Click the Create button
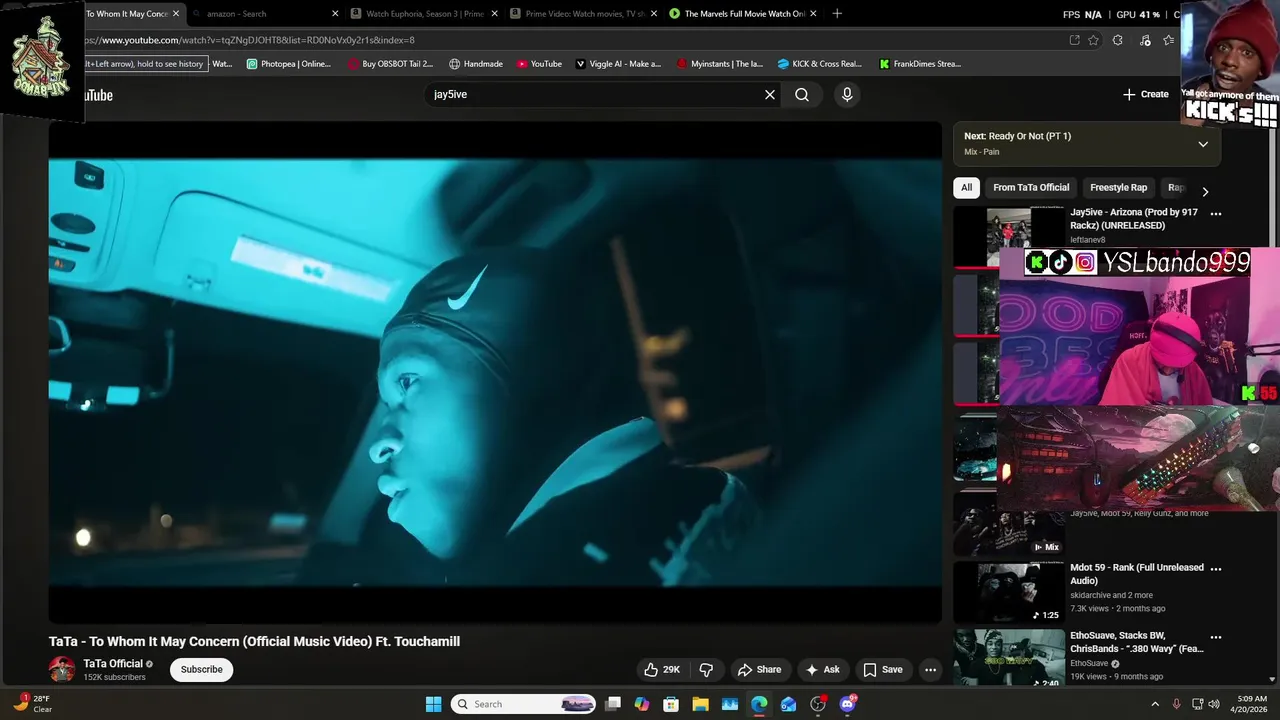This screenshot has width=1280, height=720. coord(1145,94)
